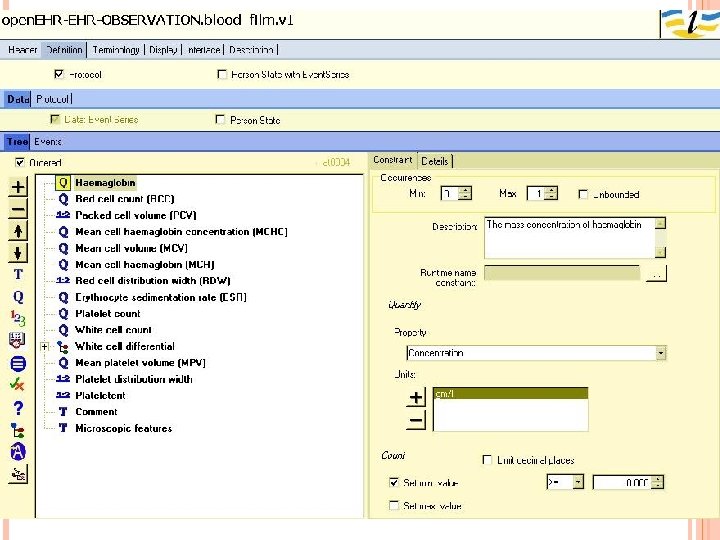Click the T icon beside Microscopic features

tap(63, 428)
